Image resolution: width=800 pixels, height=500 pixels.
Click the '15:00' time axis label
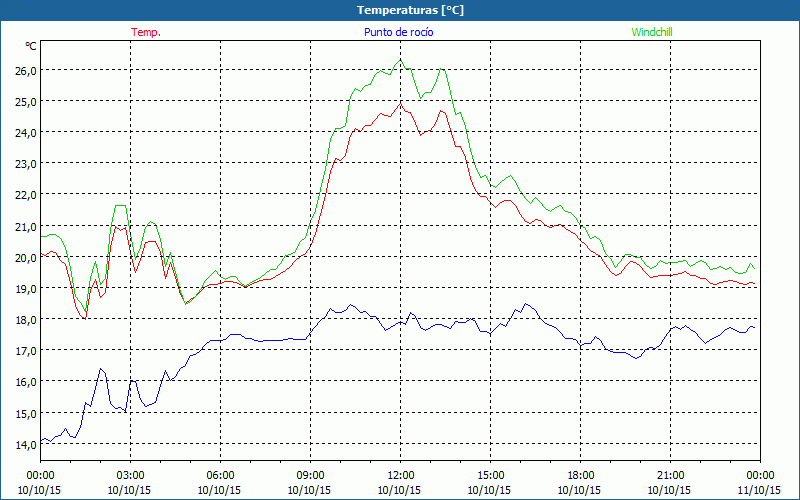490,476
